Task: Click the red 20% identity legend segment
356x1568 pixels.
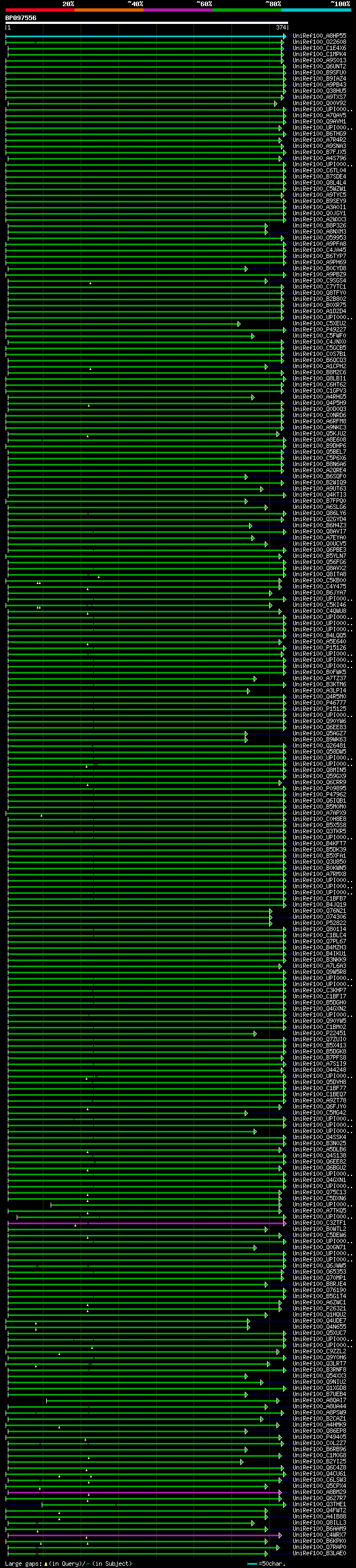Action: 40,10
